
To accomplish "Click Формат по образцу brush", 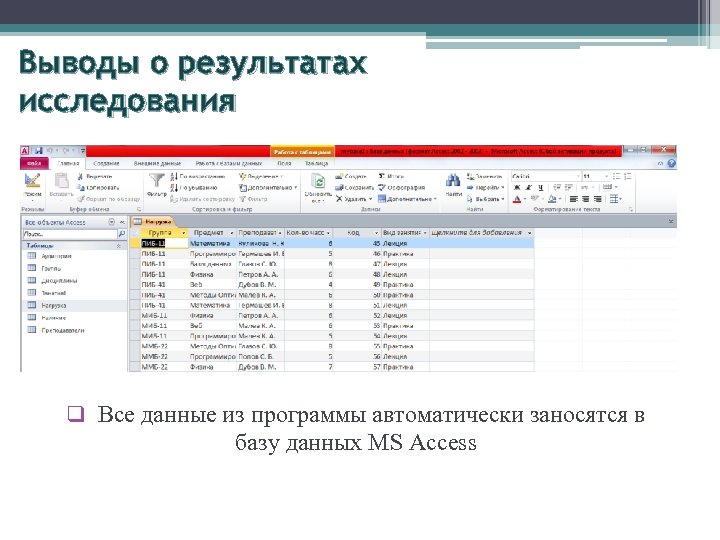I will pyautogui.click(x=108, y=199).
